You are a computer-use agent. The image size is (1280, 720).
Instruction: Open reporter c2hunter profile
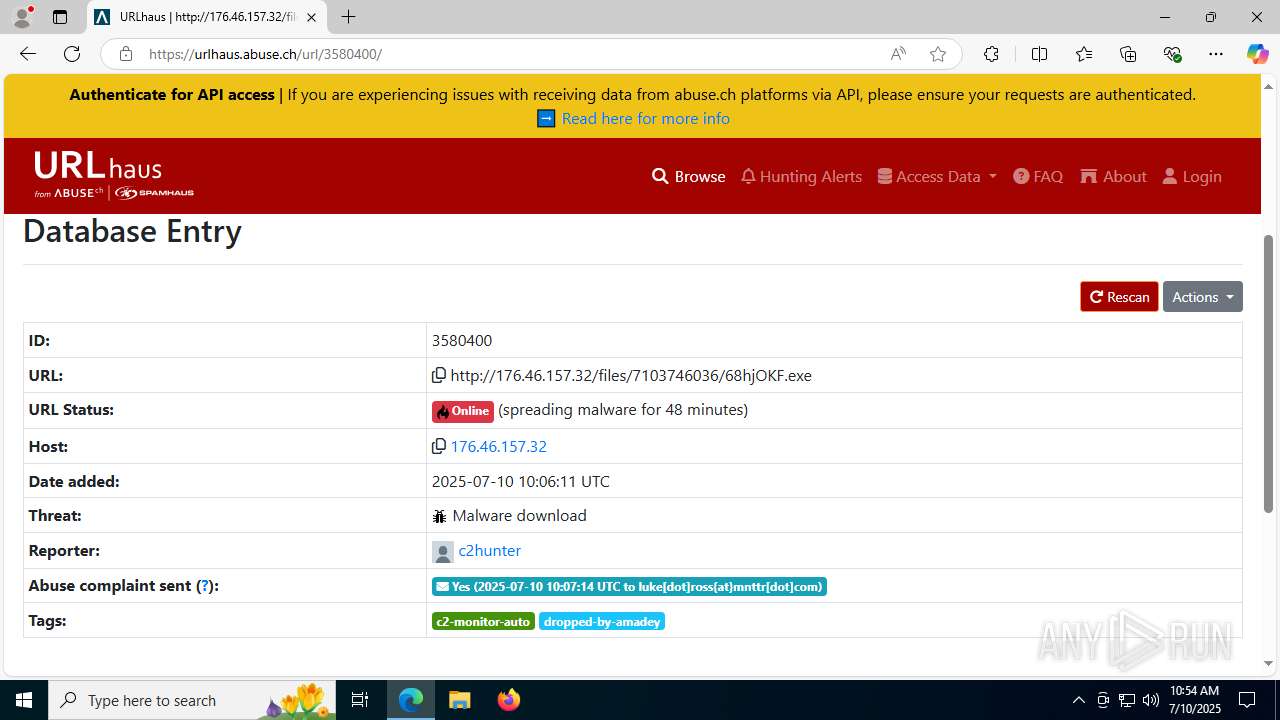[x=489, y=550]
